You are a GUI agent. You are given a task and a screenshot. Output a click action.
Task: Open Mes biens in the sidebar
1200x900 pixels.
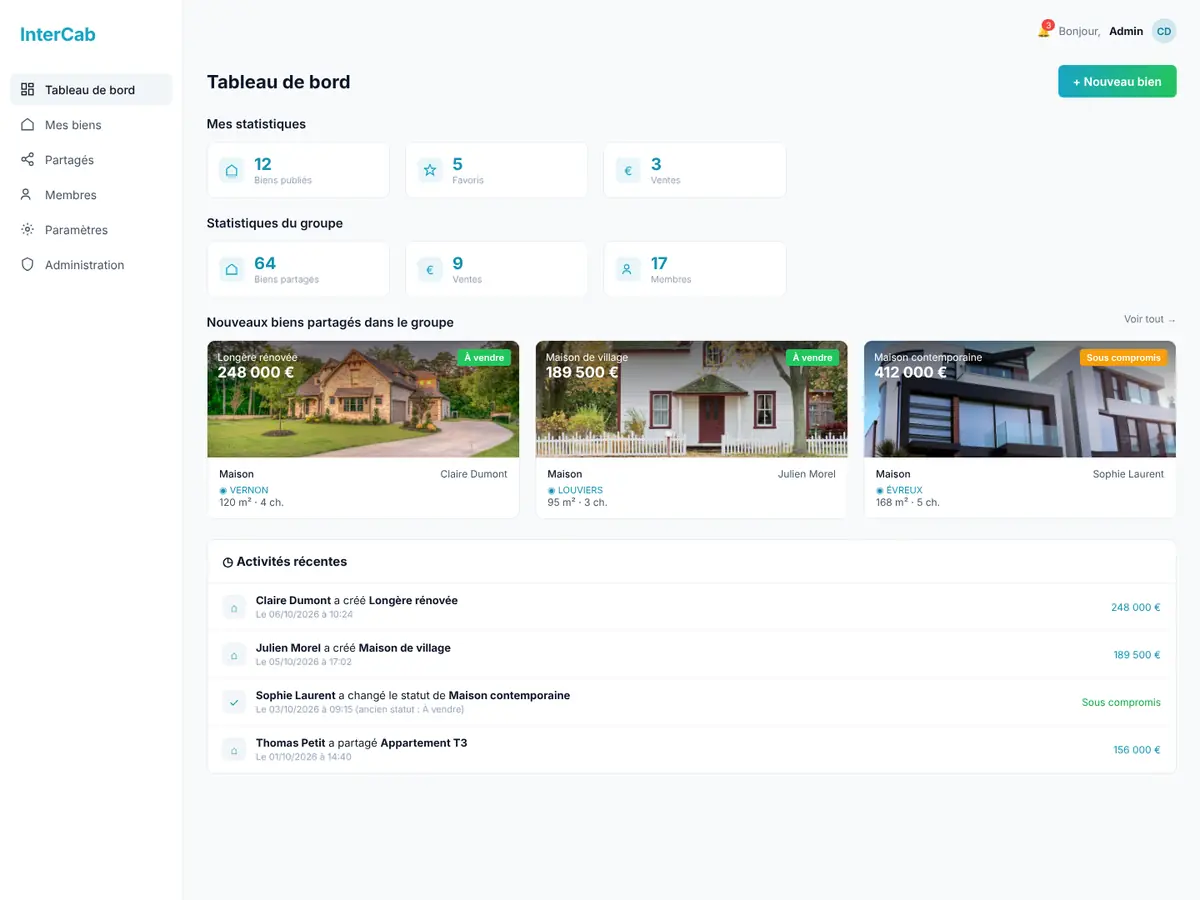(91, 125)
